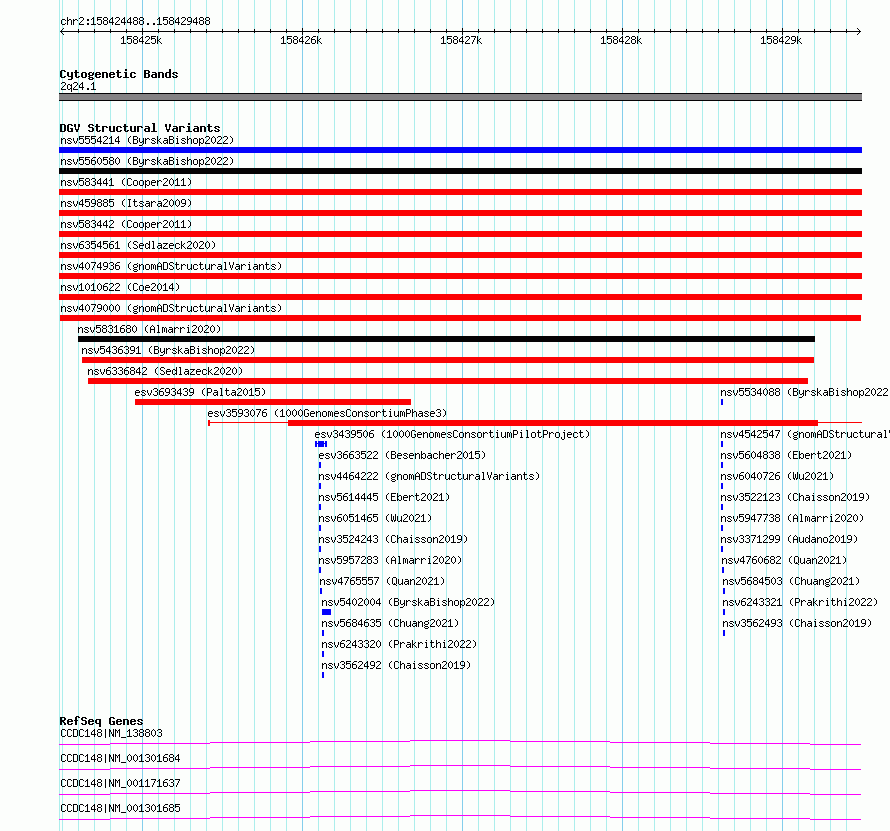Open nsv5604838 (Ebert2021) variant
The width and height of the screenshot is (890, 831).
click(786, 455)
